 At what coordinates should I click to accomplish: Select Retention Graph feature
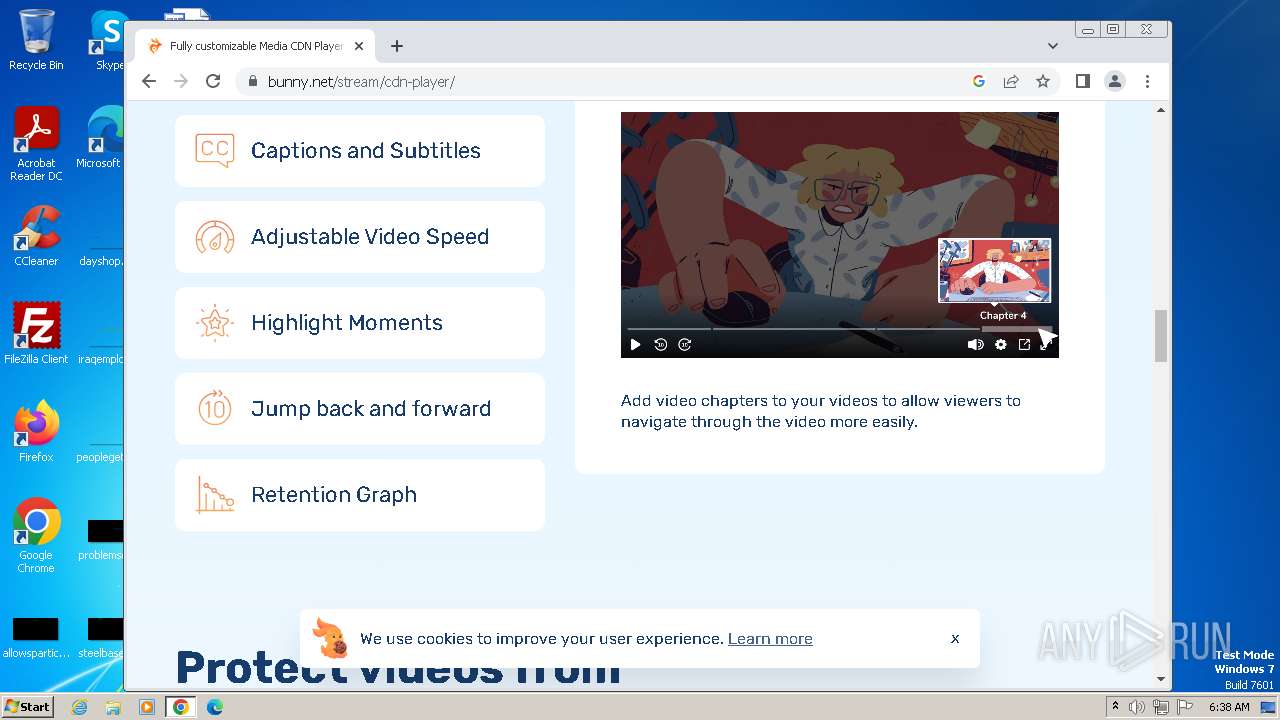[x=360, y=494]
